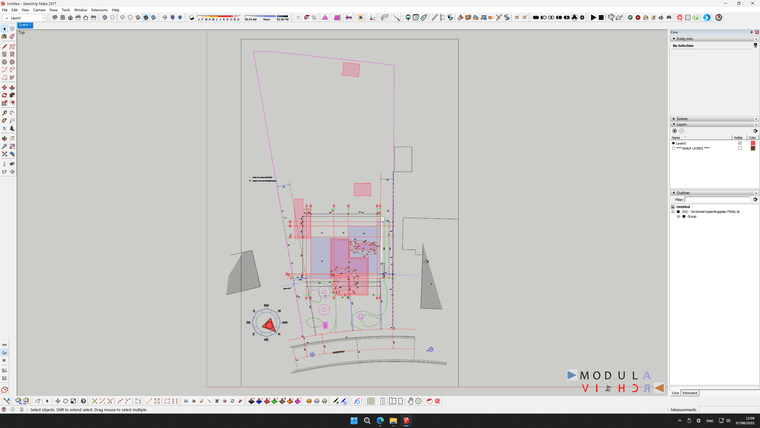This screenshot has height=428, width=760.
Task: Click the blue round extension icon
Action: tap(707, 17)
